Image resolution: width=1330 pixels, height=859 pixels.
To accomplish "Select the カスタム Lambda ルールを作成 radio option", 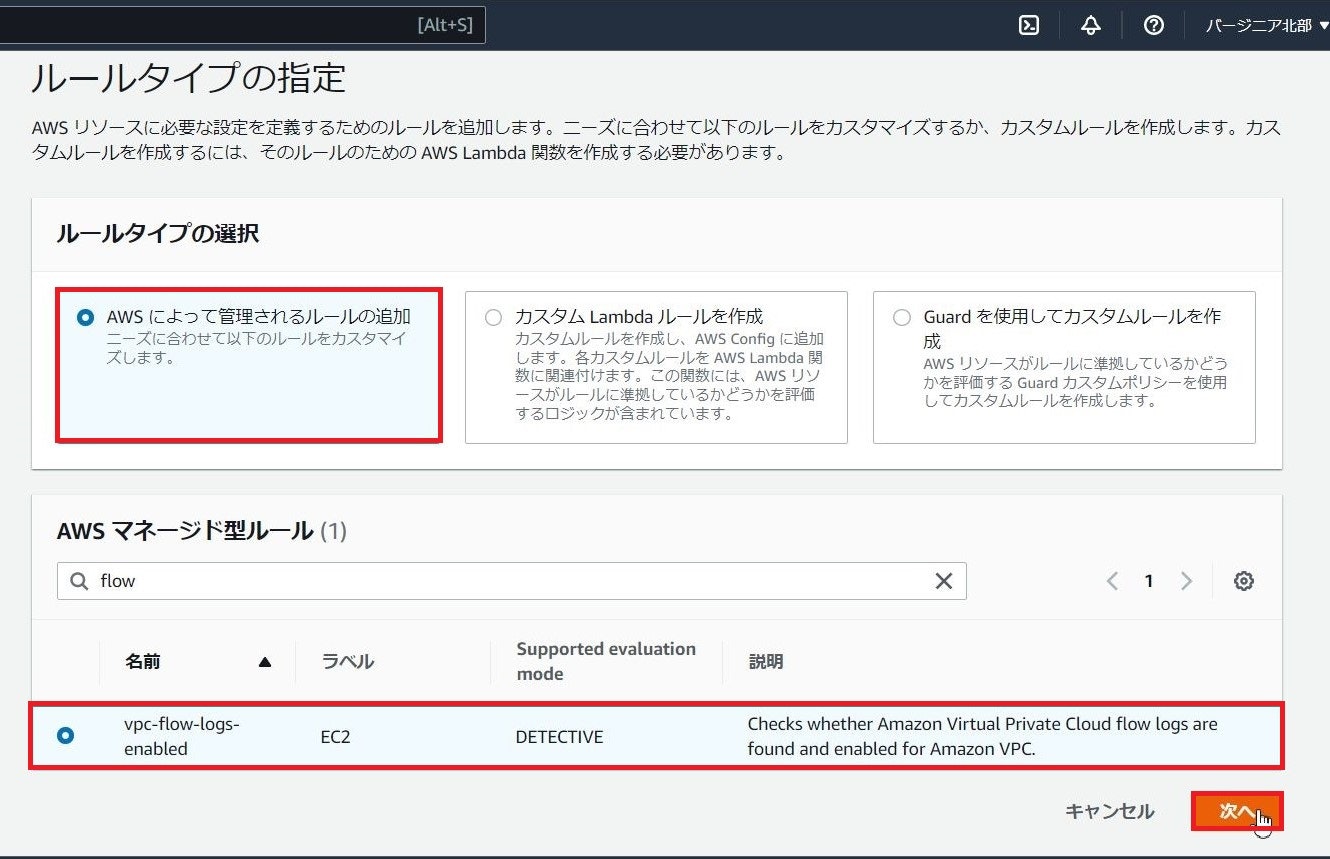I will 493,317.
